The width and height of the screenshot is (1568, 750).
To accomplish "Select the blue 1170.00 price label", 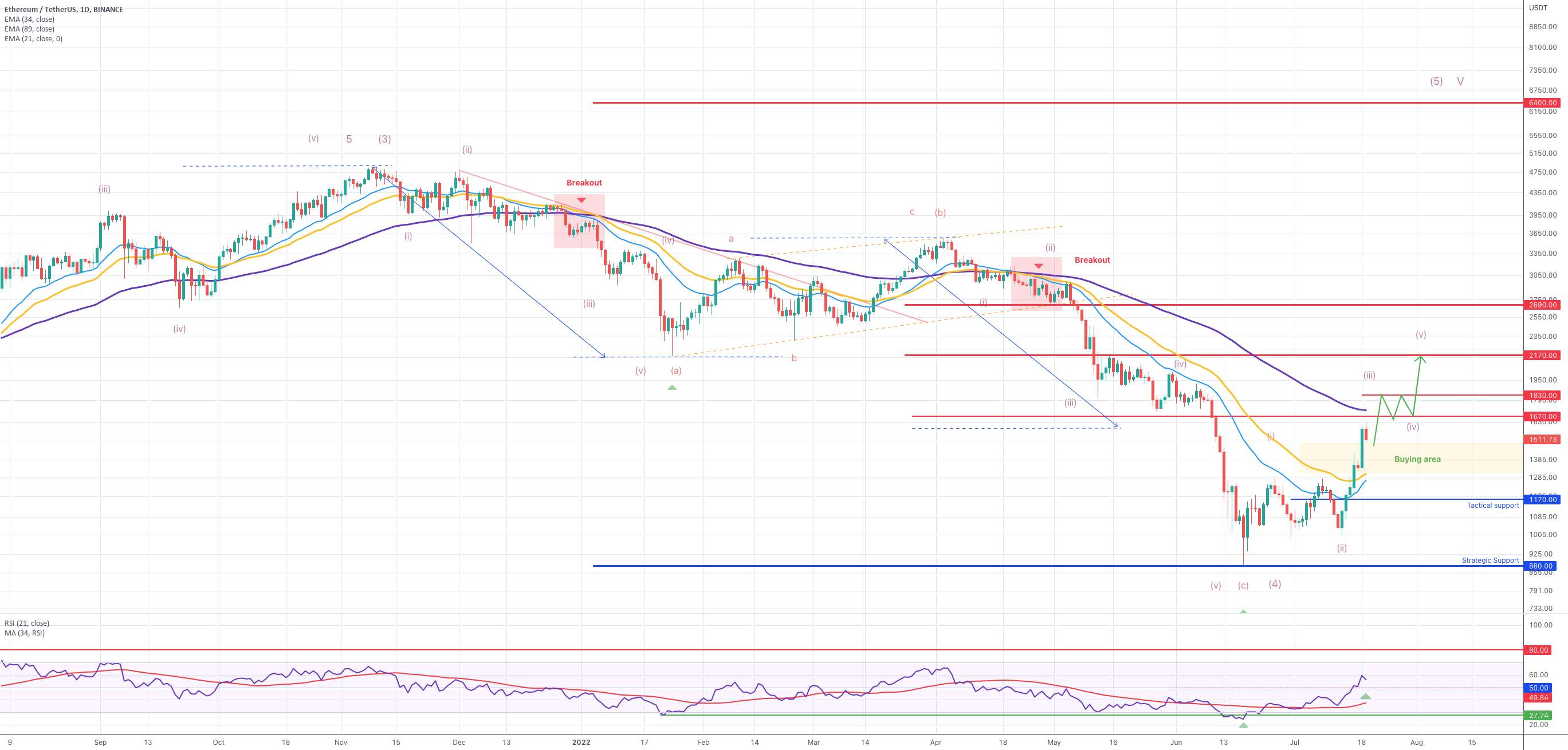I will coord(1542,499).
